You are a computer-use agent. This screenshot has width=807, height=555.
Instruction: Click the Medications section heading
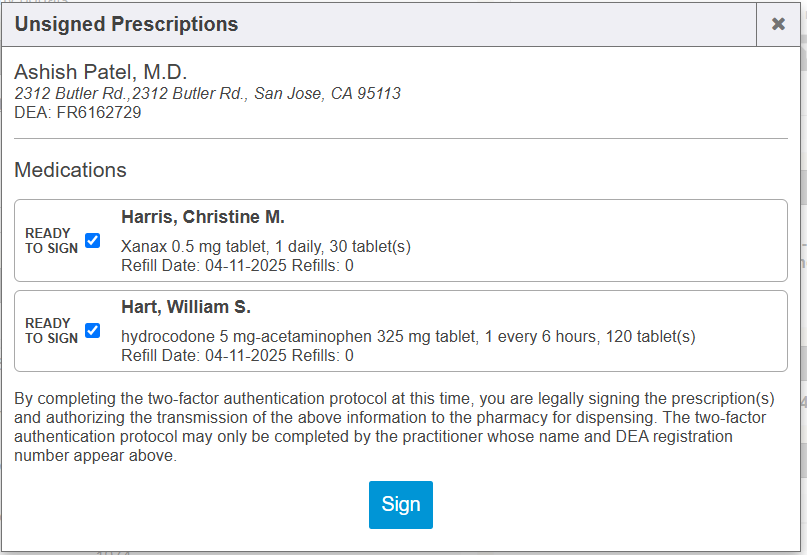[x=70, y=170]
